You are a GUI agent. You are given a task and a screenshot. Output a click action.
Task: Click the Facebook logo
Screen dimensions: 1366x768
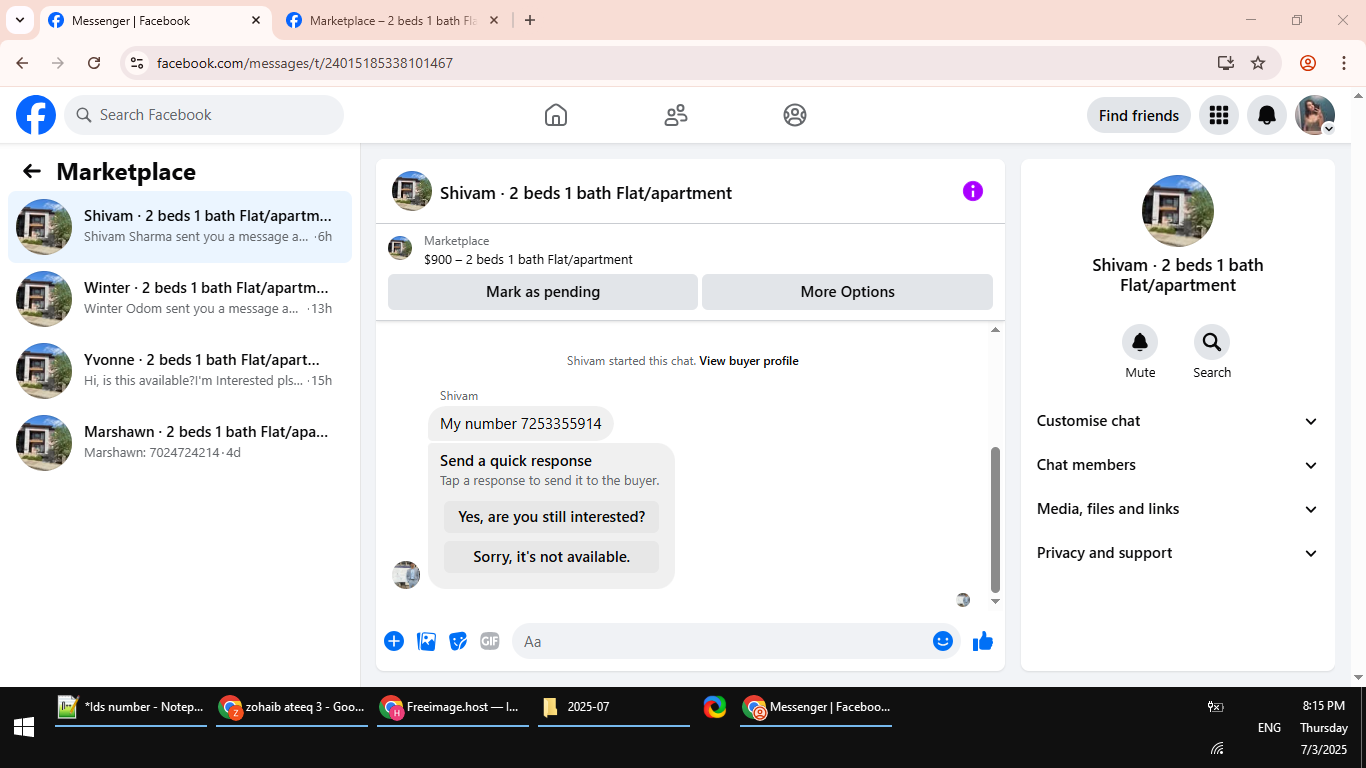click(36, 115)
